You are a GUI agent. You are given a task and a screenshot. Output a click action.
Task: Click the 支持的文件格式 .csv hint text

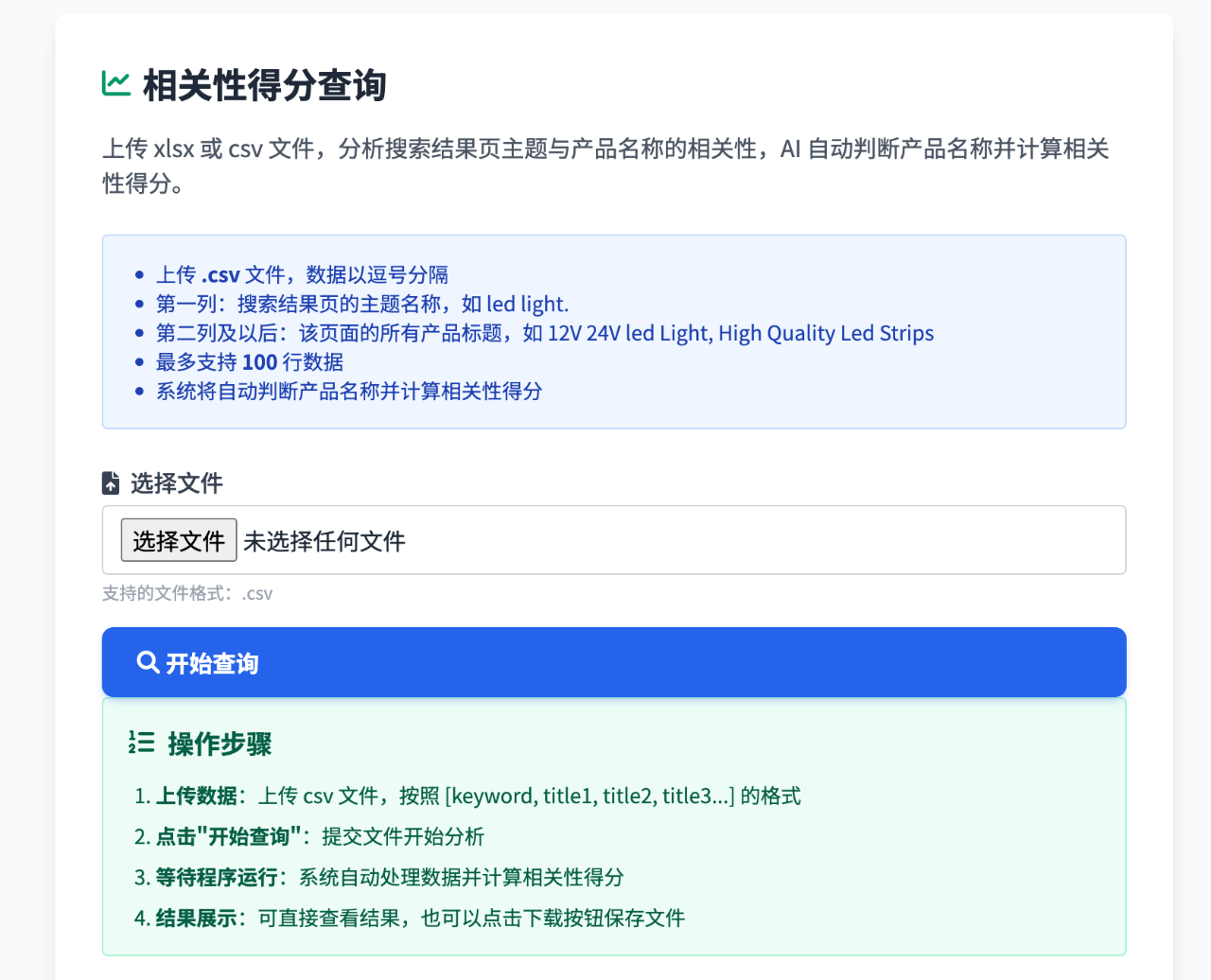[x=186, y=593]
